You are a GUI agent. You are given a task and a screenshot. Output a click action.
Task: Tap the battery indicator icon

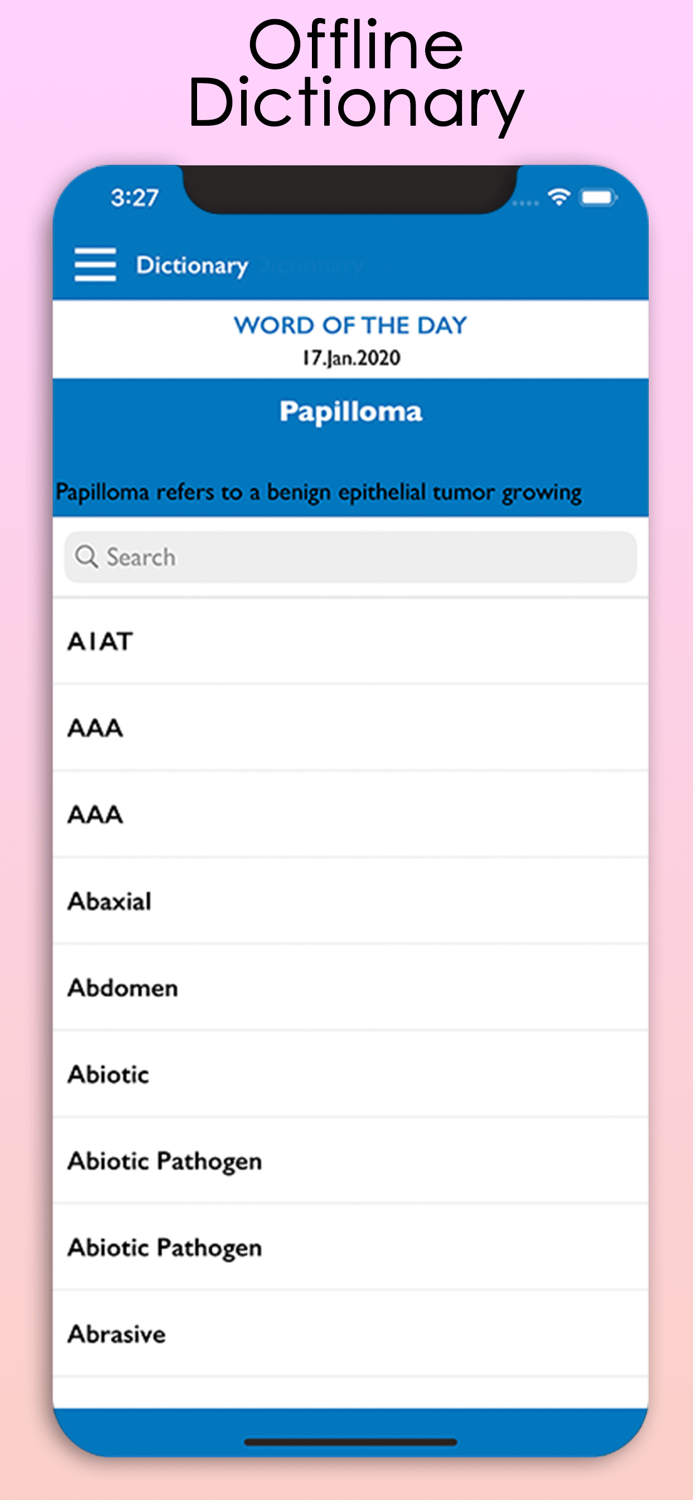coord(599,197)
